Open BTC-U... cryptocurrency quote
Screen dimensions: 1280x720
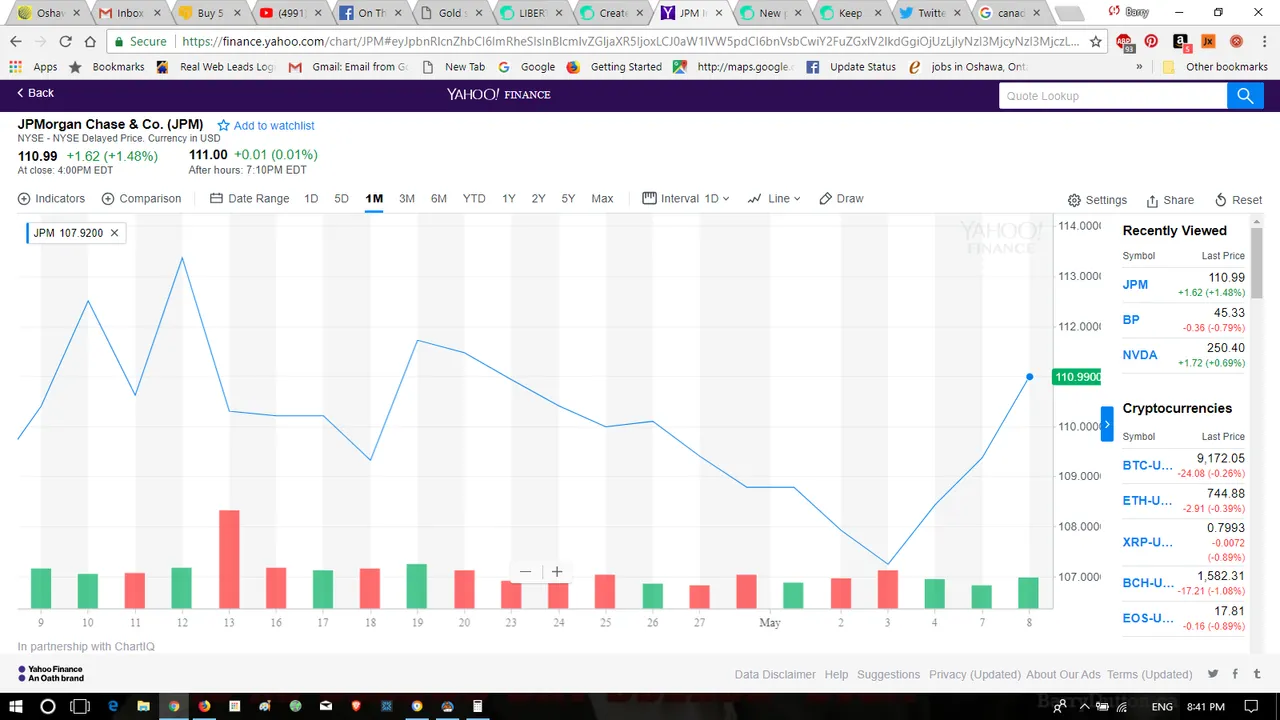pyautogui.click(x=1147, y=465)
